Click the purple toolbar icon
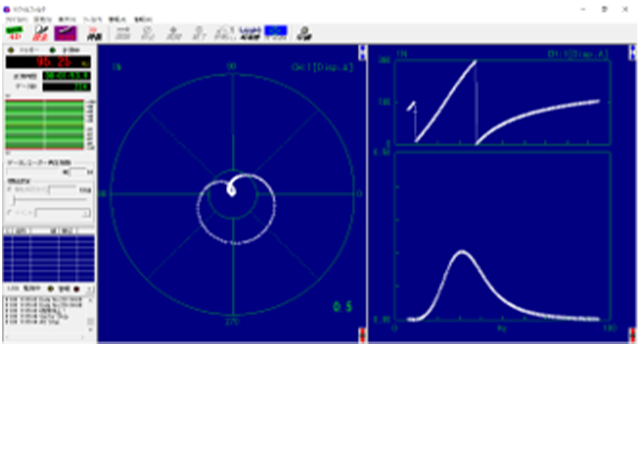Viewport: 640px width, 460px height. [x=65, y=33]
